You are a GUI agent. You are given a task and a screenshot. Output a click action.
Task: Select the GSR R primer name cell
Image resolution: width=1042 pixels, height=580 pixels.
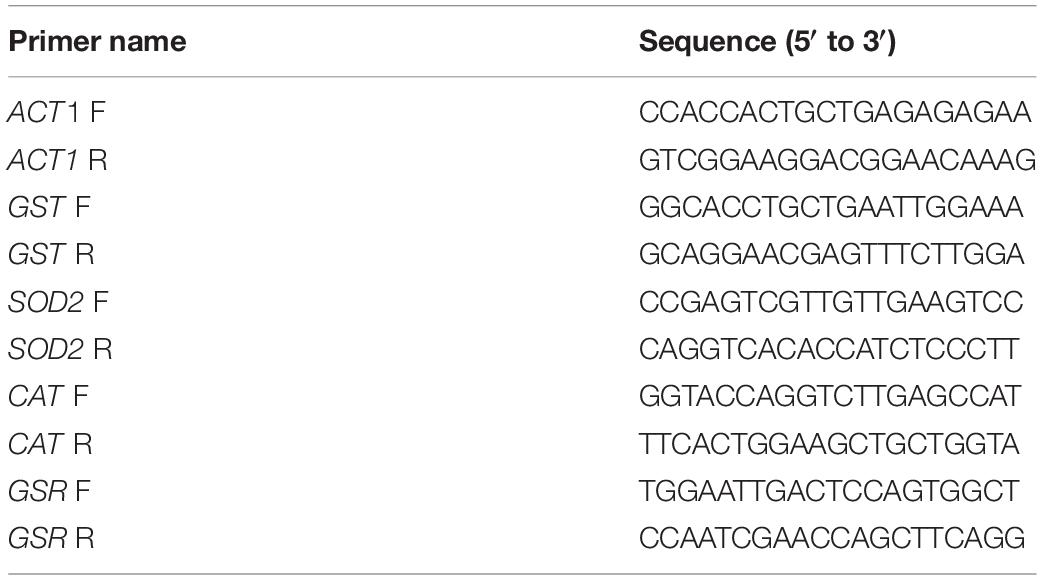pyautogui.click(x=51, y=539)
